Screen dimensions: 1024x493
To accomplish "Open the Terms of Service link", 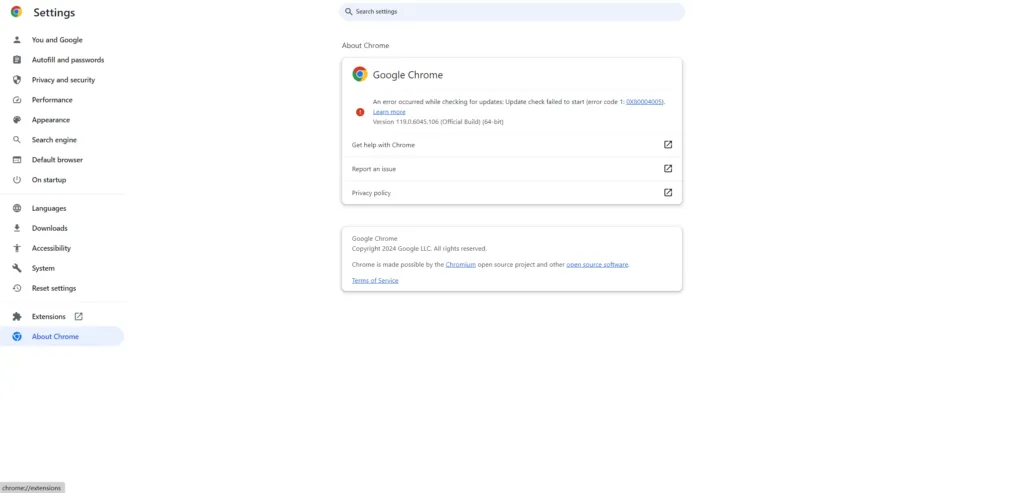I will click(375, 281).
